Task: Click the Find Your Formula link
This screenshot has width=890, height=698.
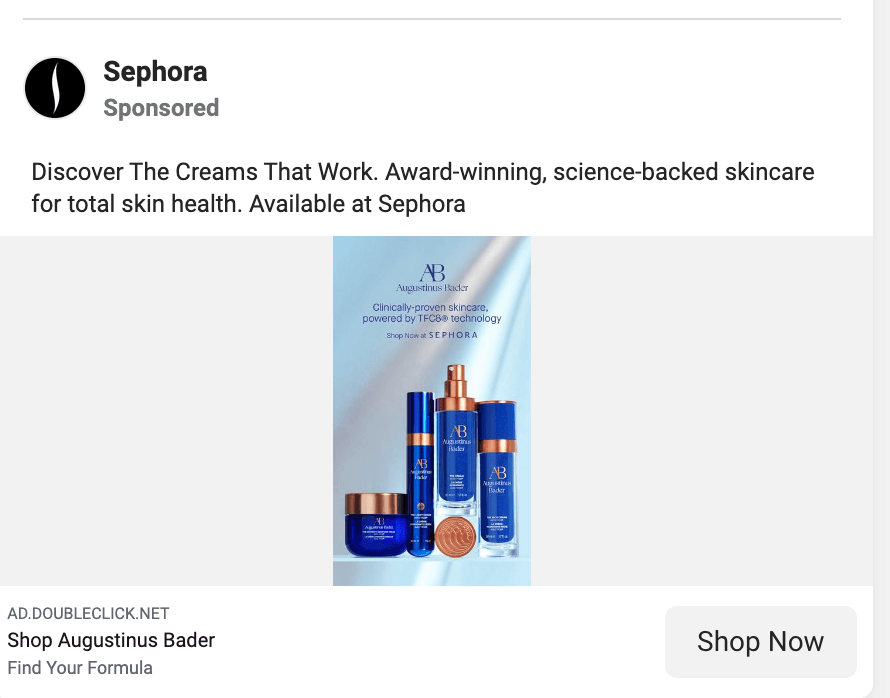Action: click(80, 668)
